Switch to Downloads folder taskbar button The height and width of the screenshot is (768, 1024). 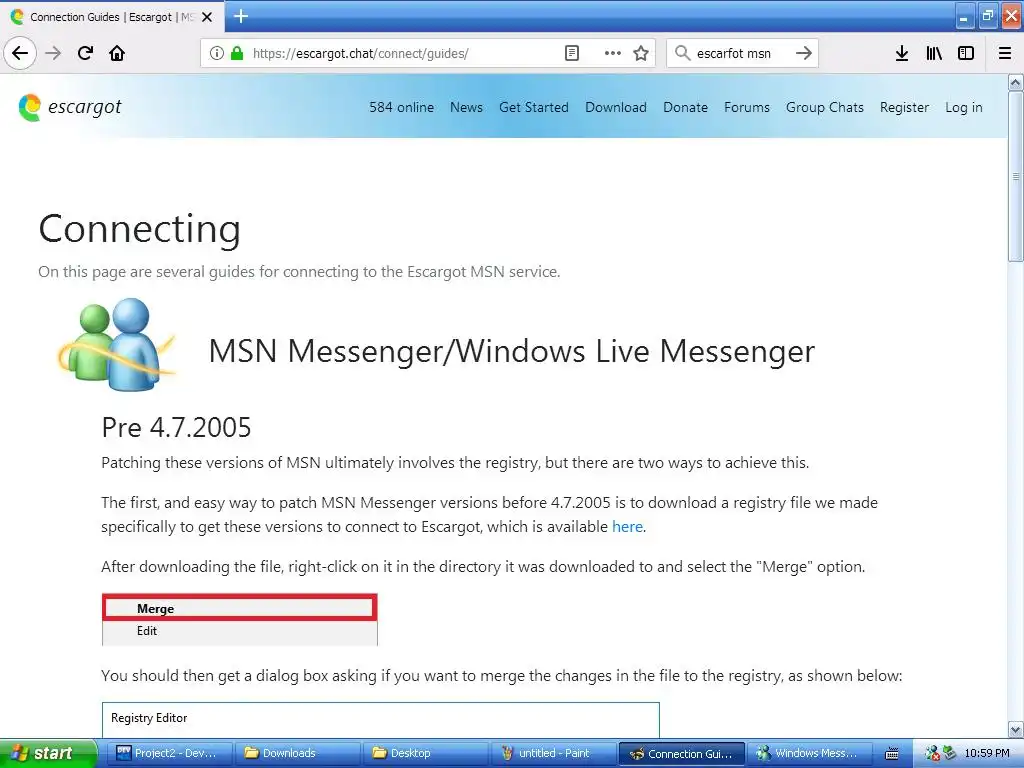point(296,753)
